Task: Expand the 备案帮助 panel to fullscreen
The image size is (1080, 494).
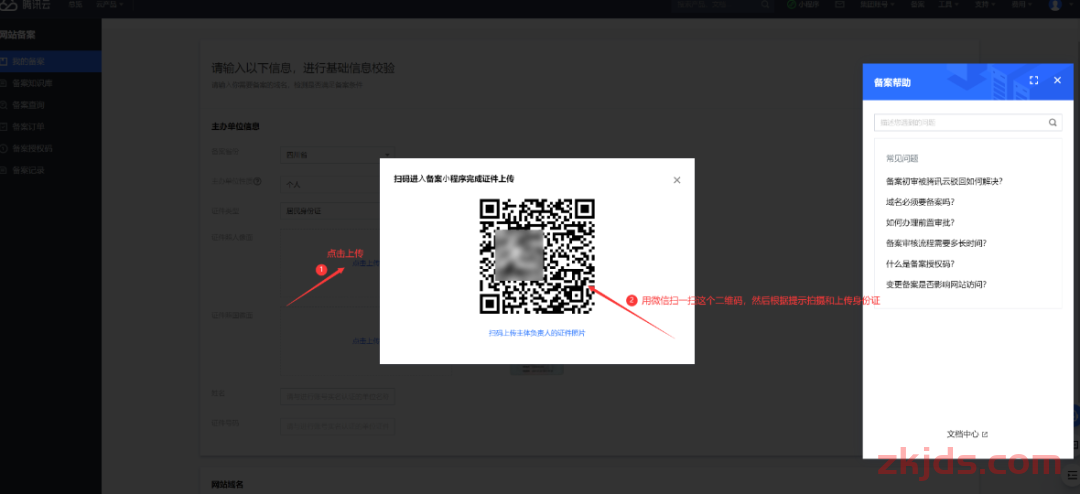Action: (1033, 81)
